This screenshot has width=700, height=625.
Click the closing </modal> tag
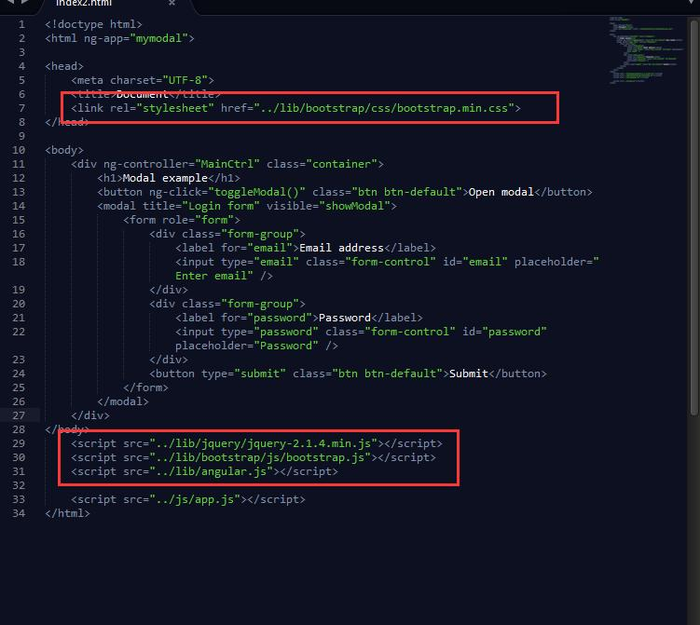coord(123,402)
